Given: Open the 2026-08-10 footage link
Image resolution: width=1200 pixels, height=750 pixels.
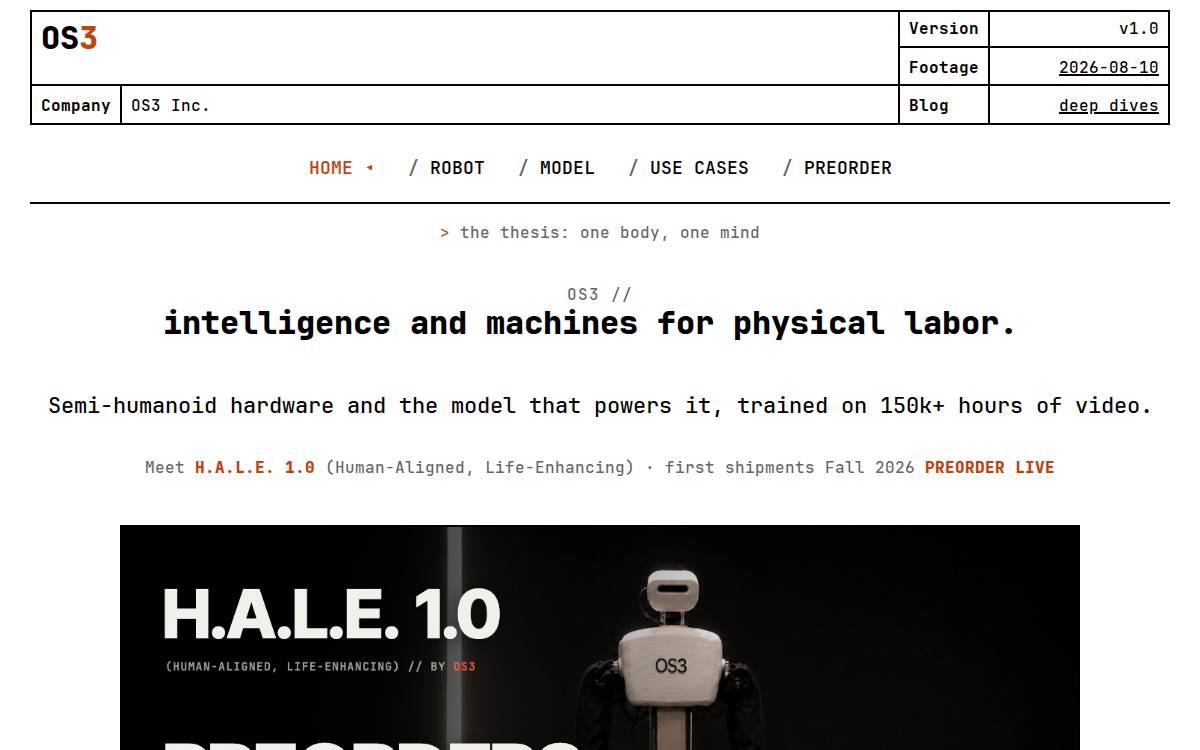Looking at the screenshot, I should click(1108, 67).
